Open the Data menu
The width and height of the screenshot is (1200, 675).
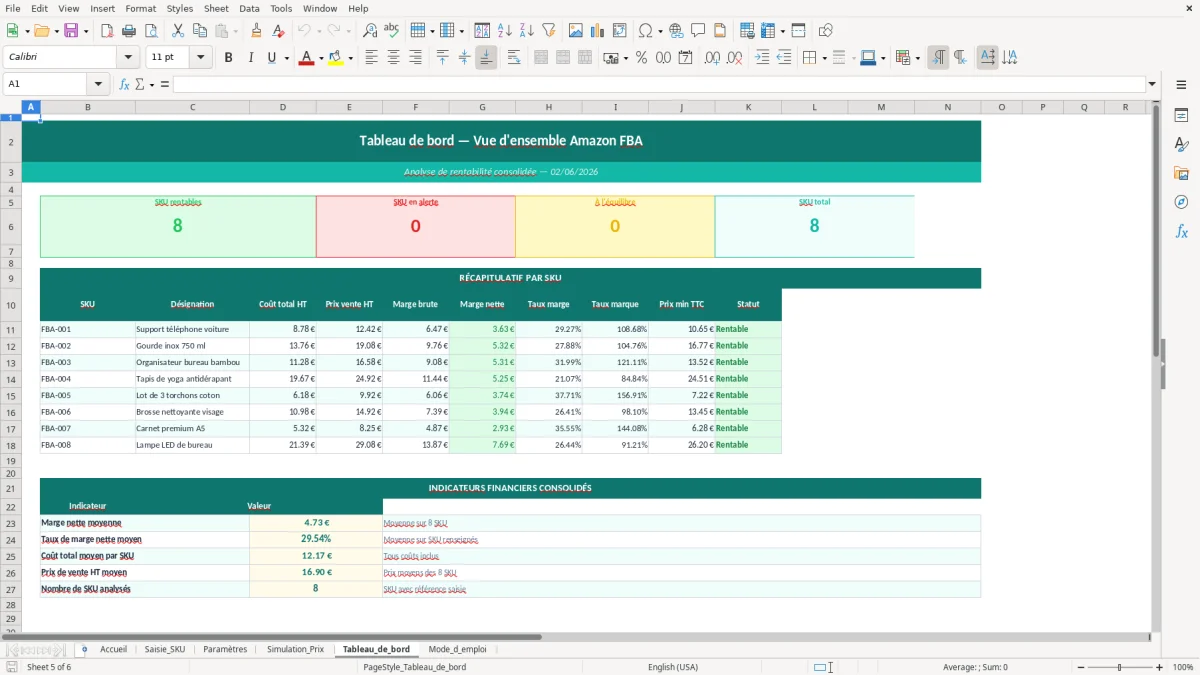click(249, 8)
